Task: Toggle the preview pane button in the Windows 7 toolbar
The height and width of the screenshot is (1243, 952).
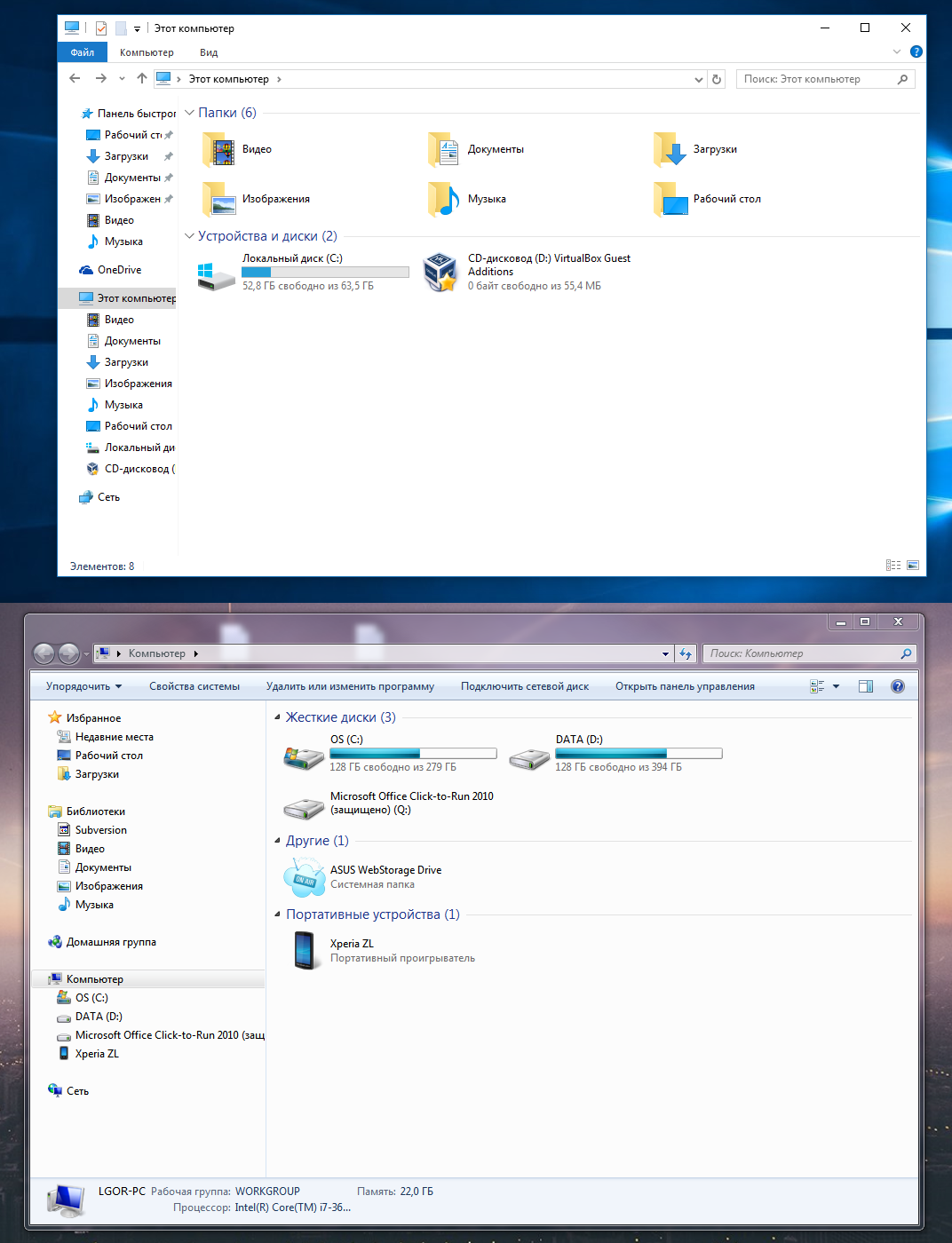Action: click(866, 686)
